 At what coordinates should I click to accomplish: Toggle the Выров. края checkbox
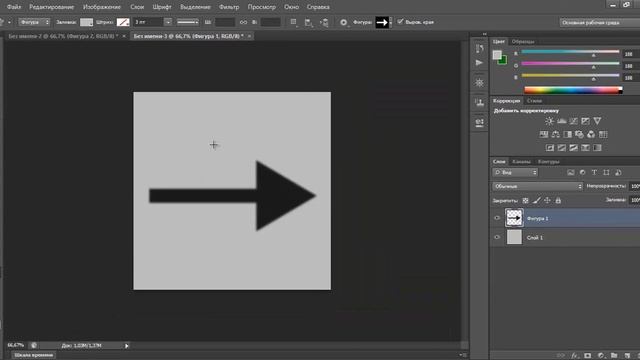[x=400, y=22]
